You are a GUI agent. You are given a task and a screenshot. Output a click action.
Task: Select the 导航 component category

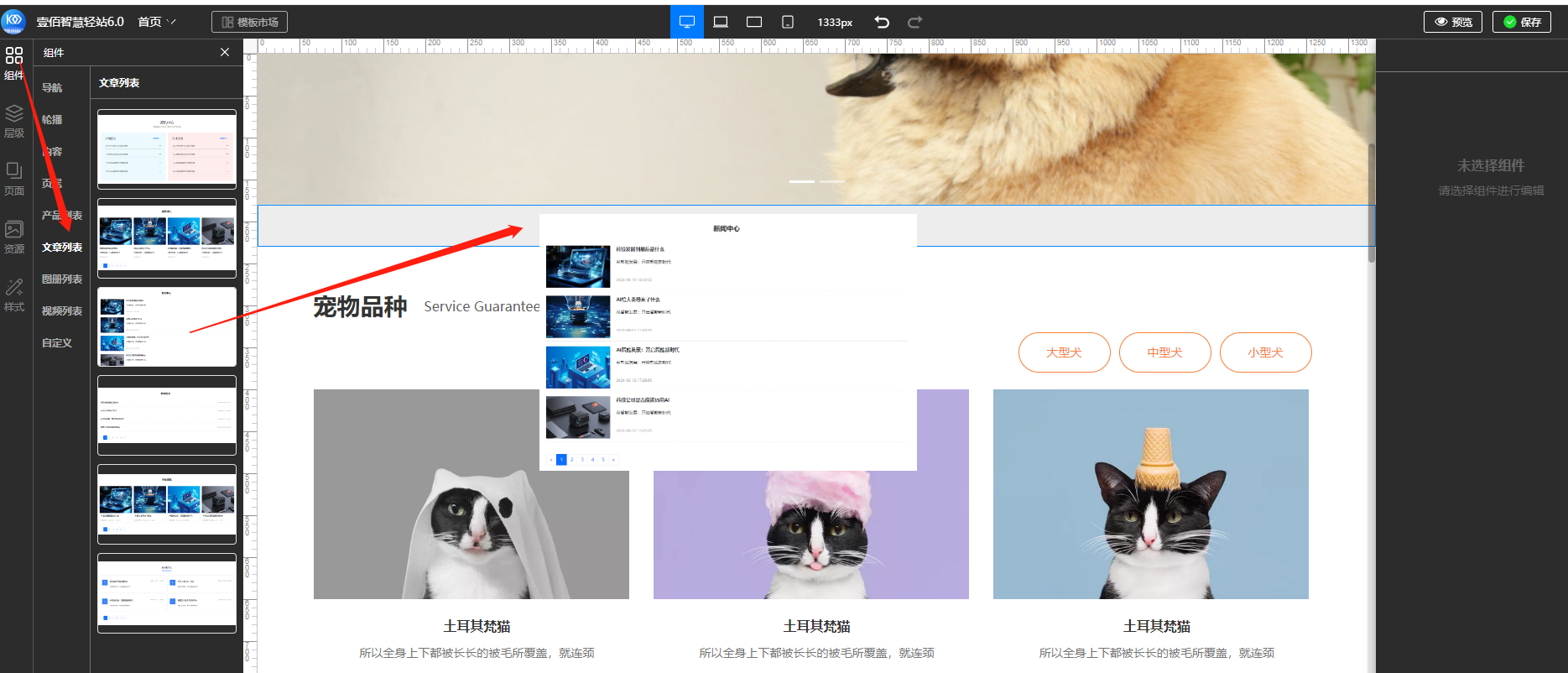52,87
